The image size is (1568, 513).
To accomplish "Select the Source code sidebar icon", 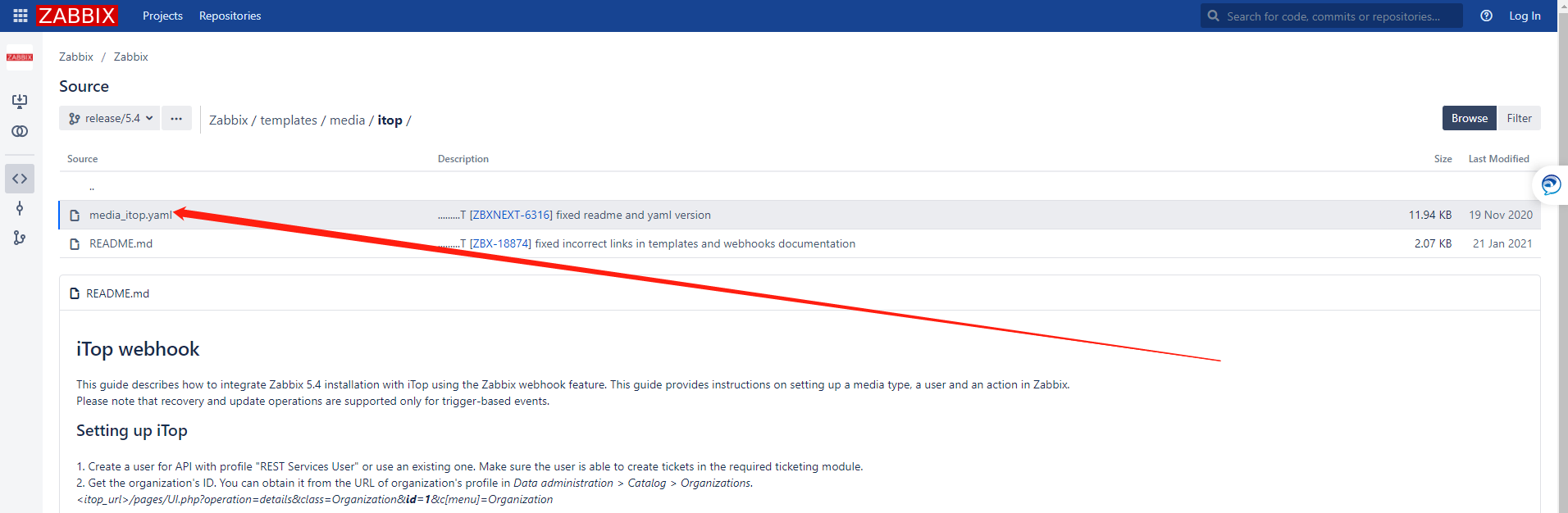I will (20, 179).
